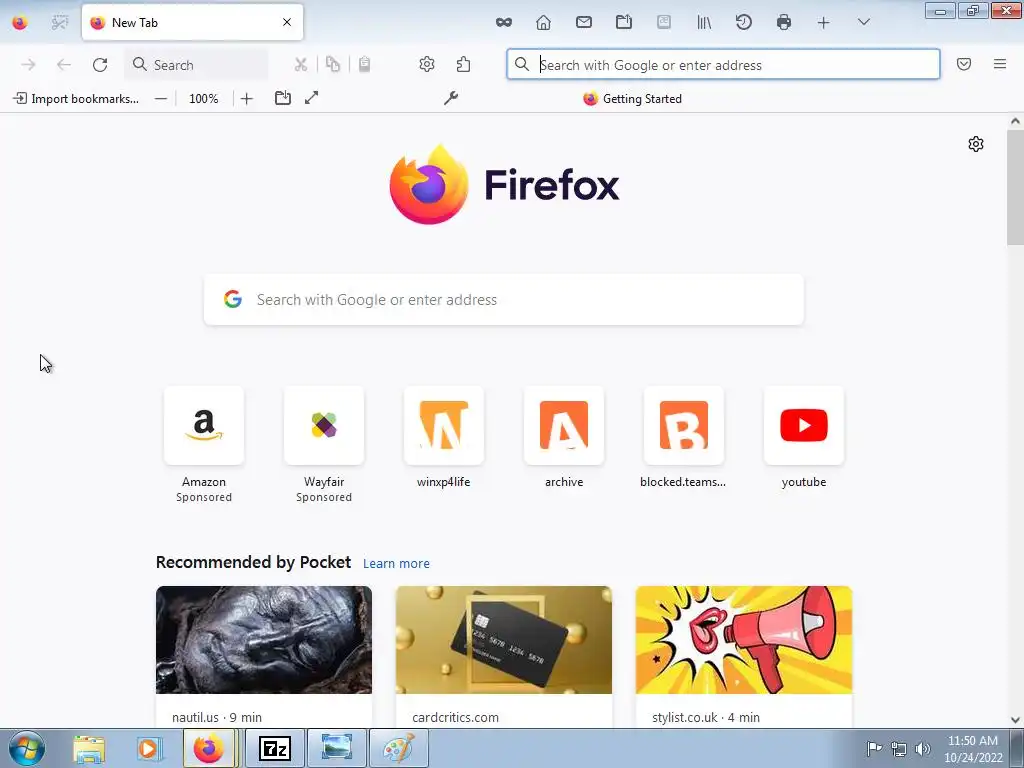Reload the page with refresh icon

coord(100,65)
